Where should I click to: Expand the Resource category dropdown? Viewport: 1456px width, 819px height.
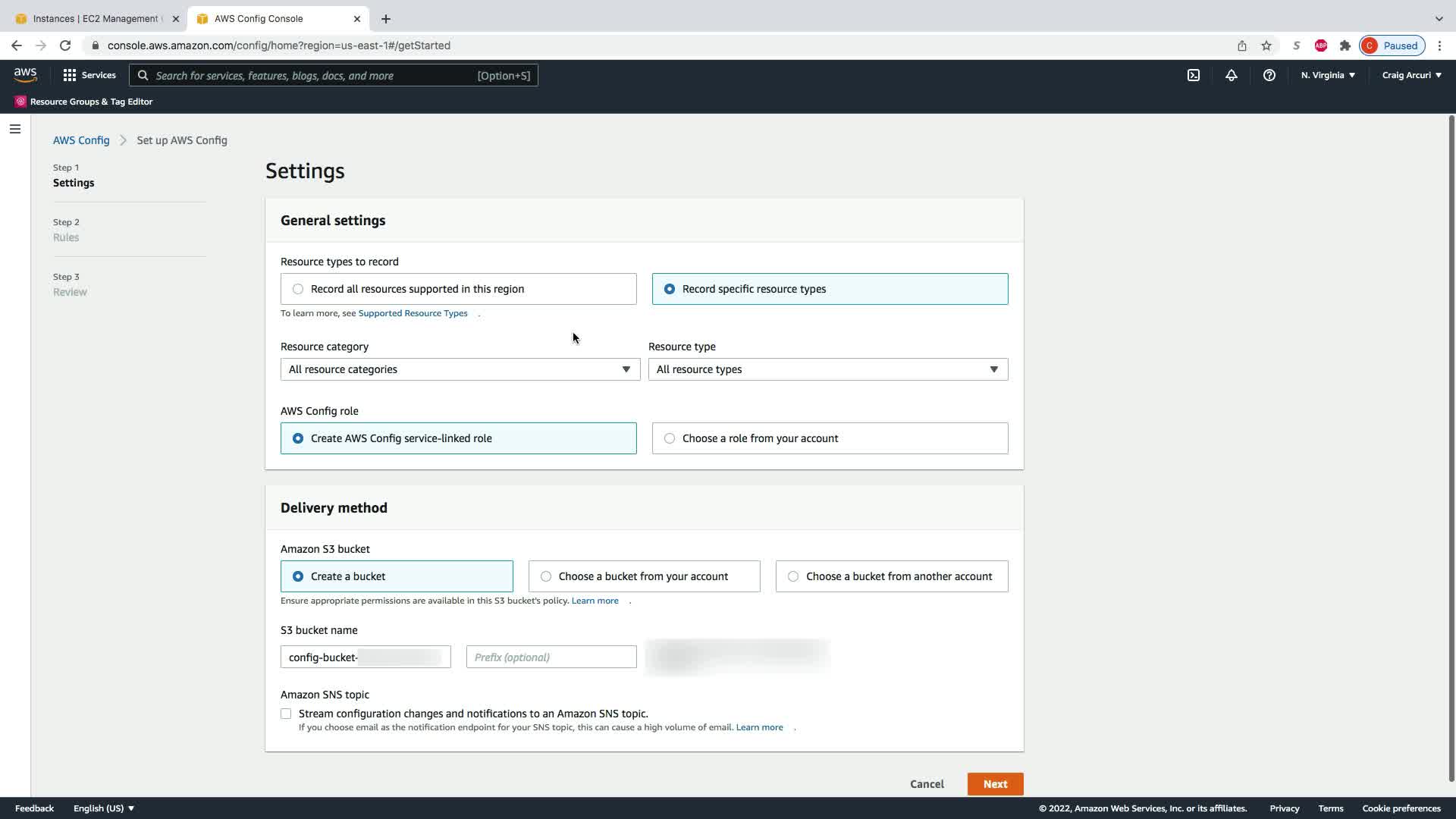pyautogui.click(x=460, y=369)
